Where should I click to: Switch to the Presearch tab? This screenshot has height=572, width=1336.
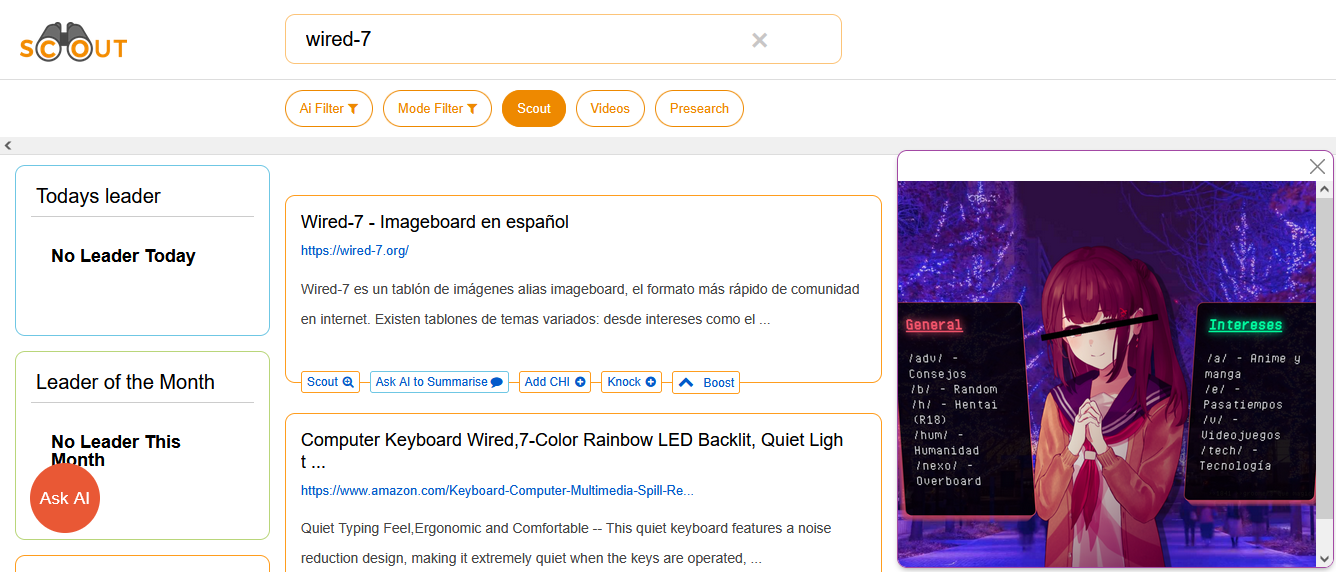coord(699,109)
